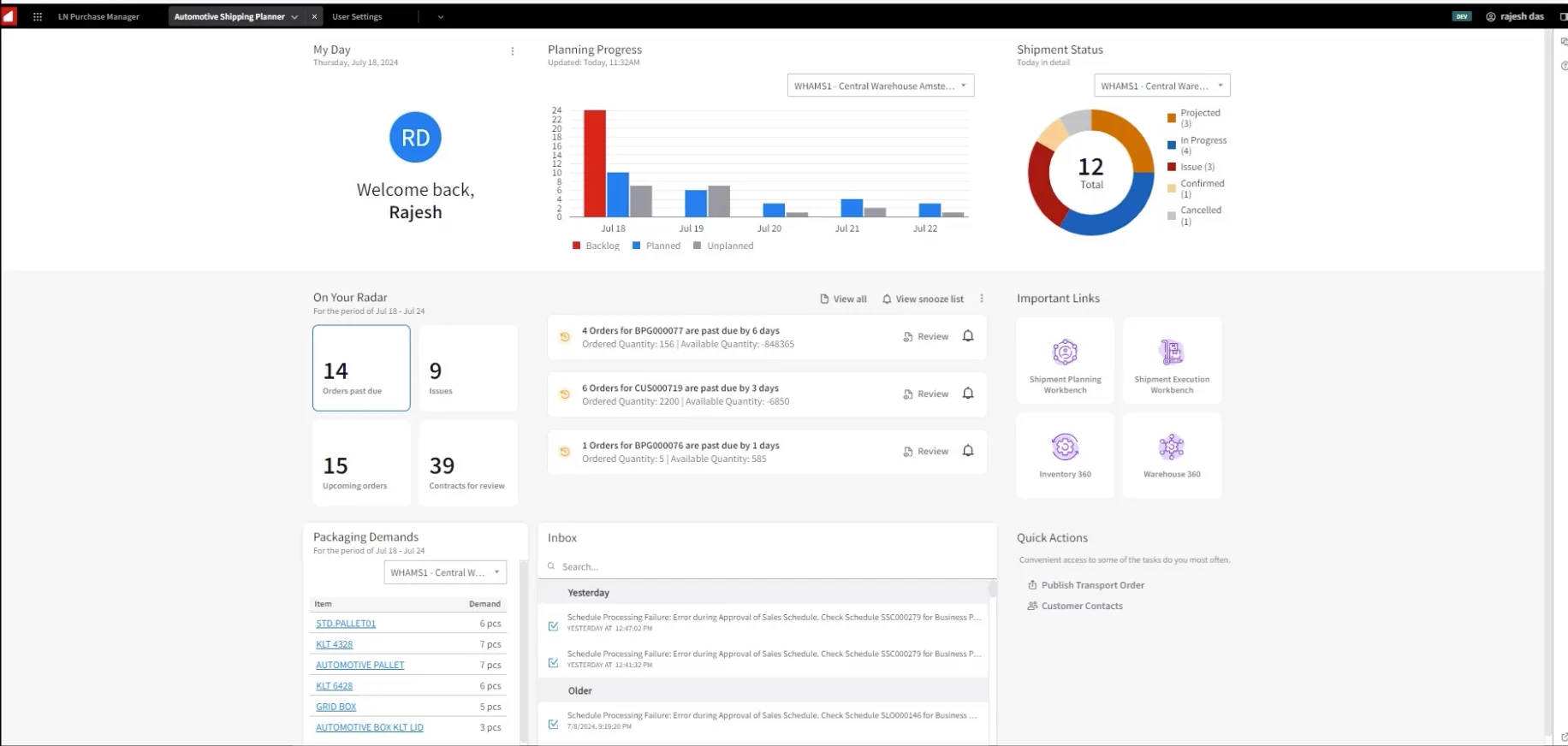
Task: Open Shipment Execution Workbench icon
Action: 1172,352
